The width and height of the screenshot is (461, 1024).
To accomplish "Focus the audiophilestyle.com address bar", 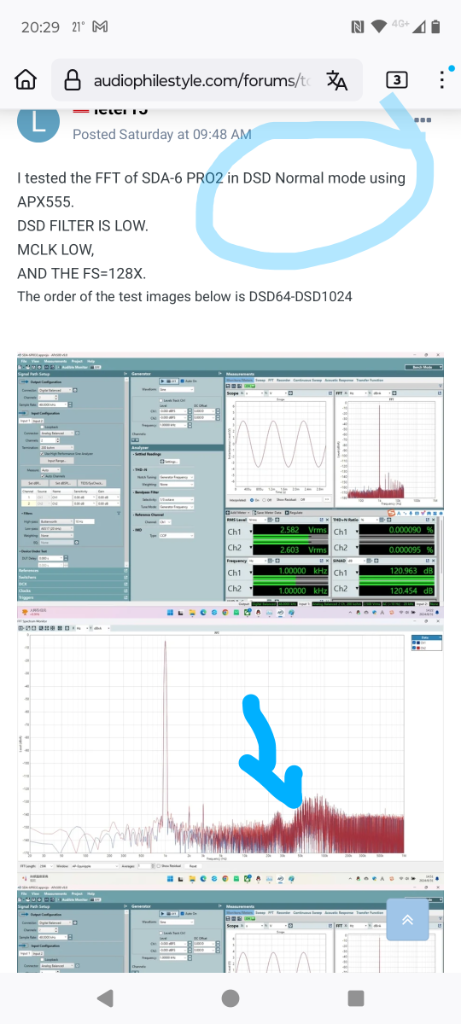I will pos(206,80).
